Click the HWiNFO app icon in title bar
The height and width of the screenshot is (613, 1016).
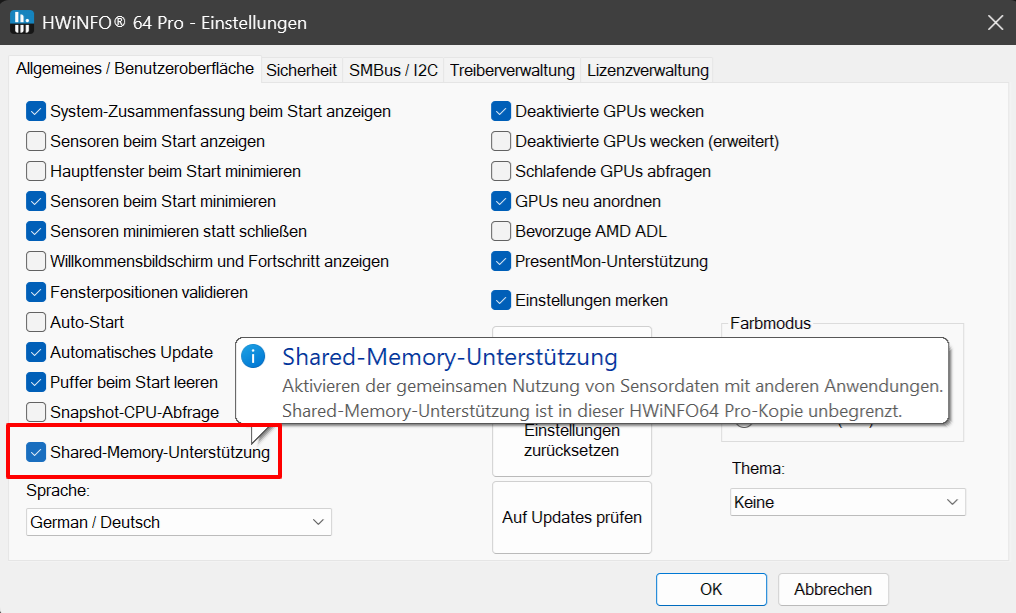pos(22,22)
